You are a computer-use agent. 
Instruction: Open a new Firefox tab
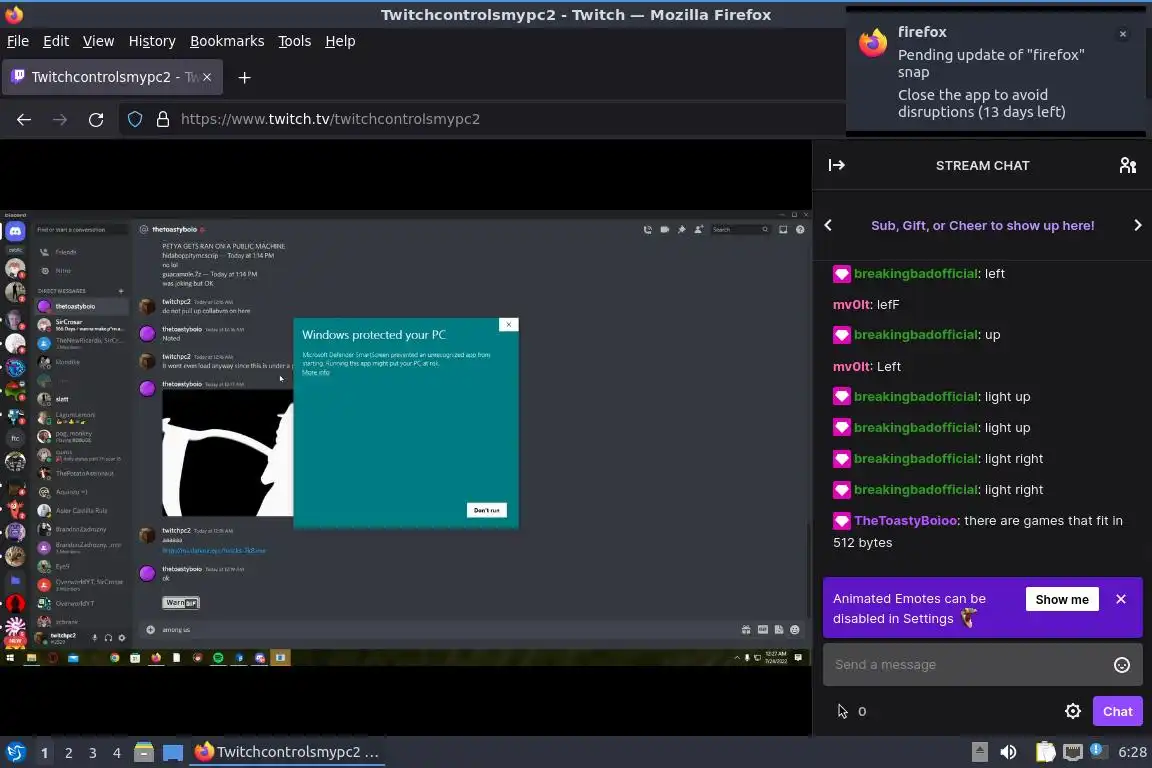coord(245,77)
